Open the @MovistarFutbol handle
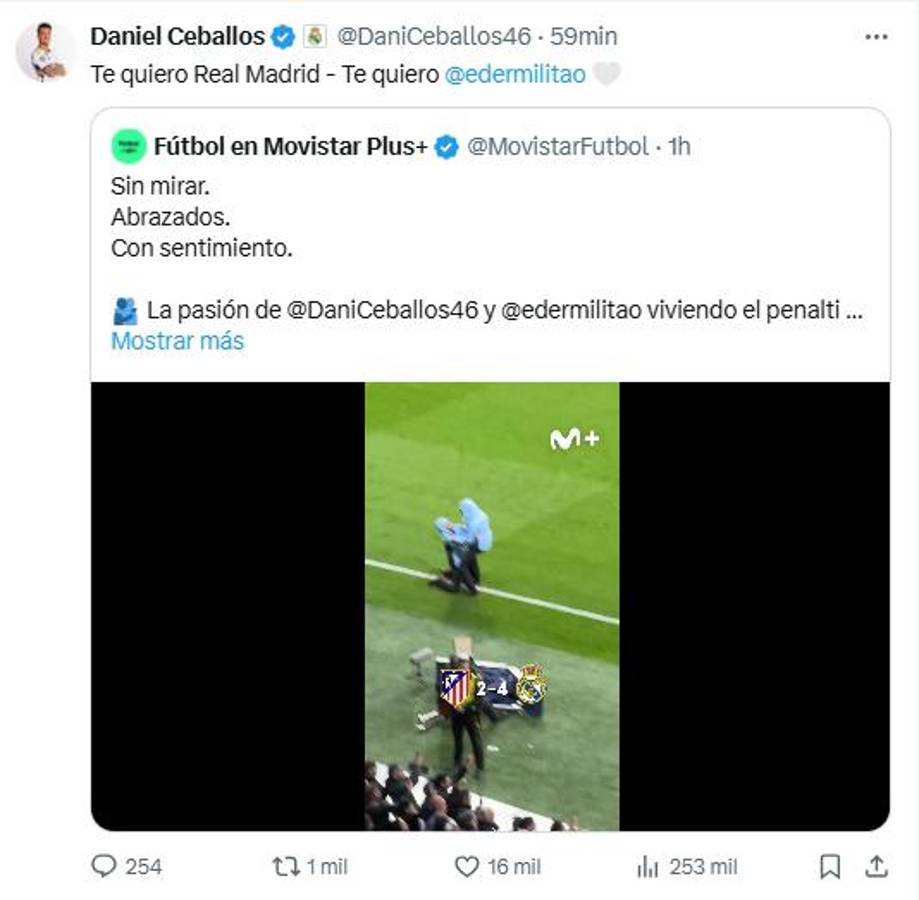The width and height of the screenshot is (919, 900). pyautogui.click(x=558, y=147)
